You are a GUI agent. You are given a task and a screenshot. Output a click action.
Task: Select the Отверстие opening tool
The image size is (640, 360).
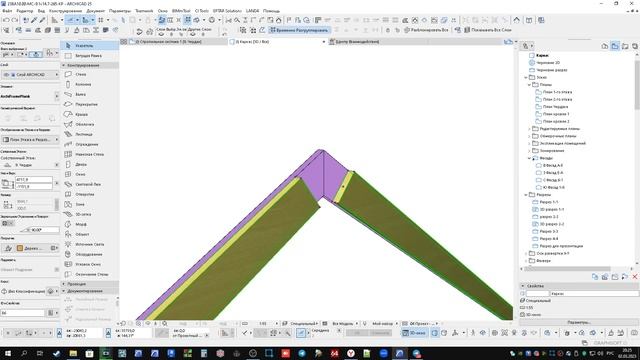(90, 194)
